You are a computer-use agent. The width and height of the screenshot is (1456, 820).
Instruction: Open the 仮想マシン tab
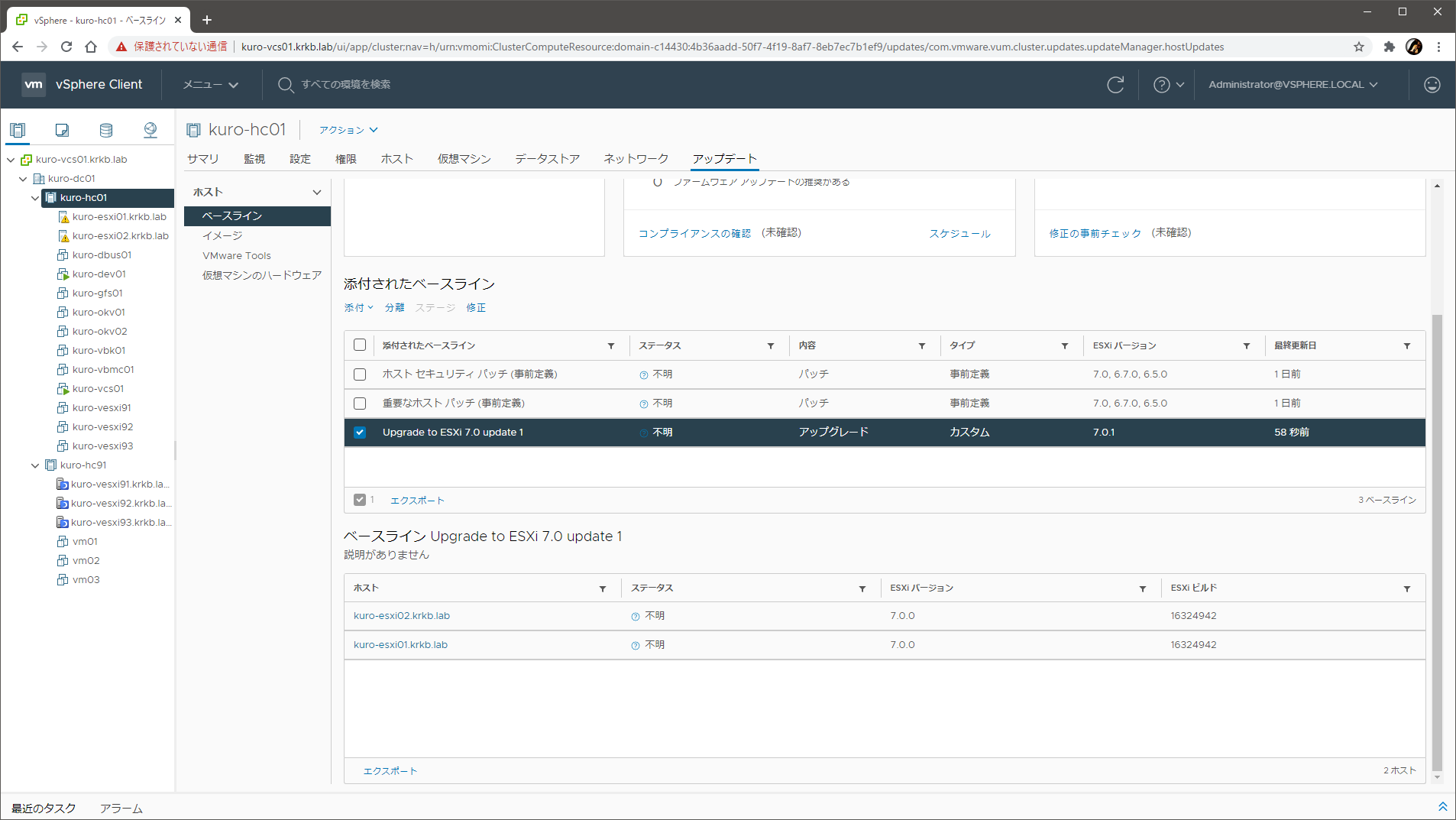tap(464, 159)
